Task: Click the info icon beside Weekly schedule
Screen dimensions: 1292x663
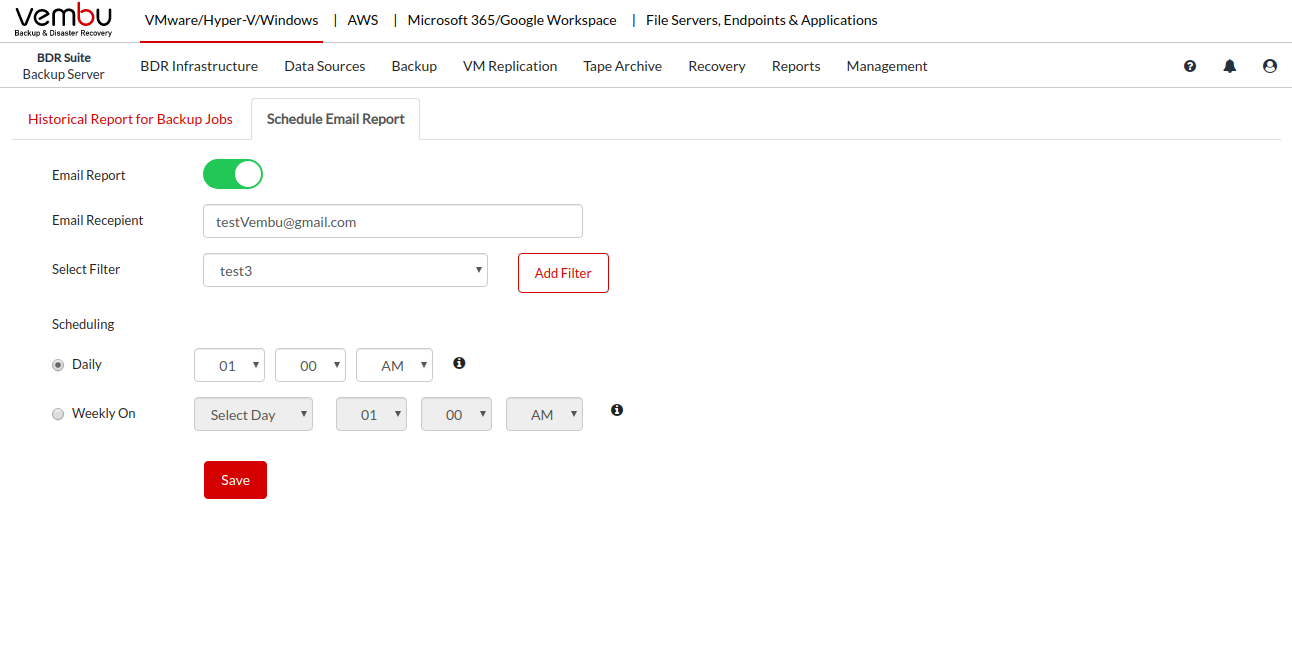Action: click(617, 410)
